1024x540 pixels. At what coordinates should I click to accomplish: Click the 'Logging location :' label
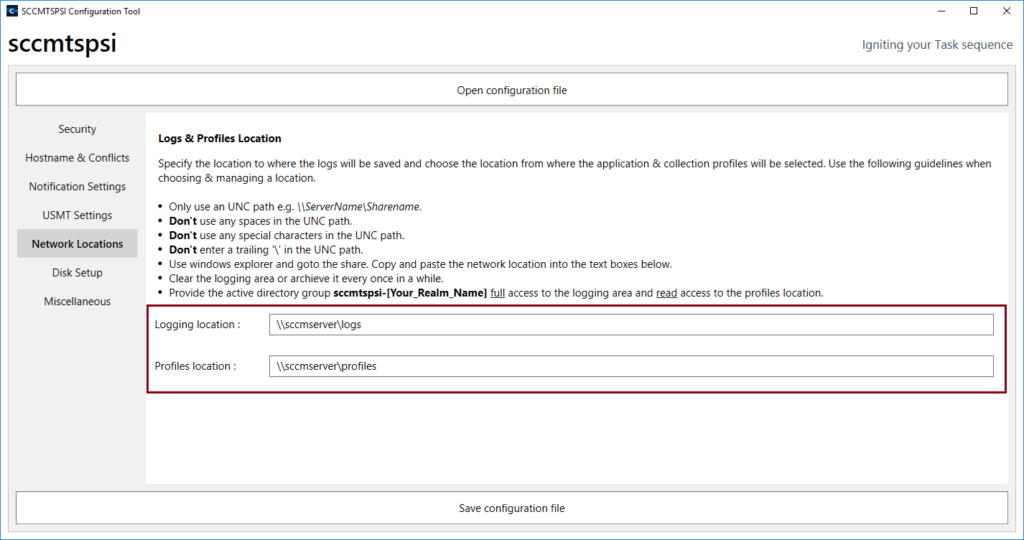197,325
